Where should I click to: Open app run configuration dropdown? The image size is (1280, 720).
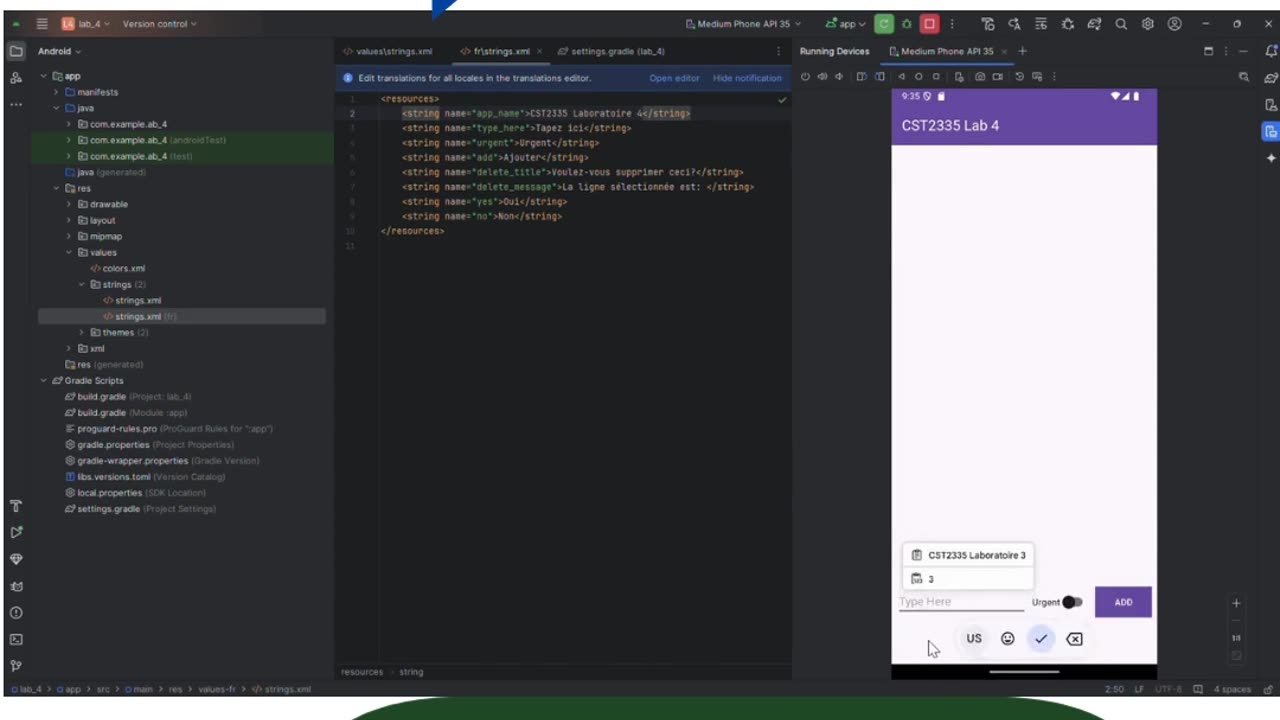[x=846, y=24]
